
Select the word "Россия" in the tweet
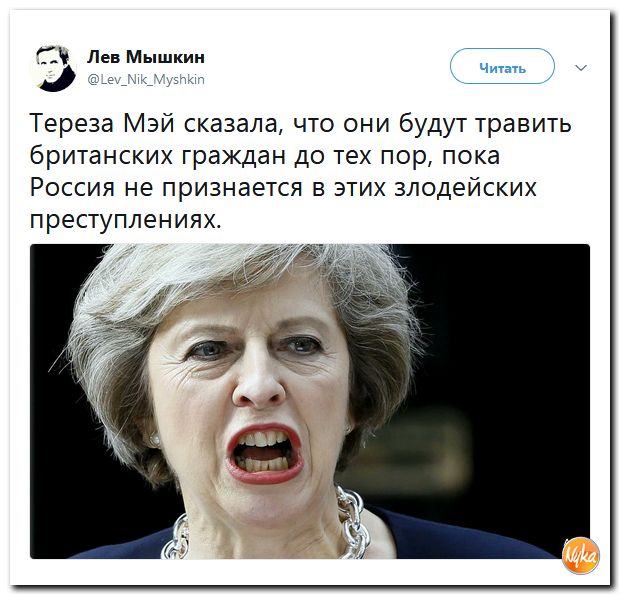tap(72, 187)
